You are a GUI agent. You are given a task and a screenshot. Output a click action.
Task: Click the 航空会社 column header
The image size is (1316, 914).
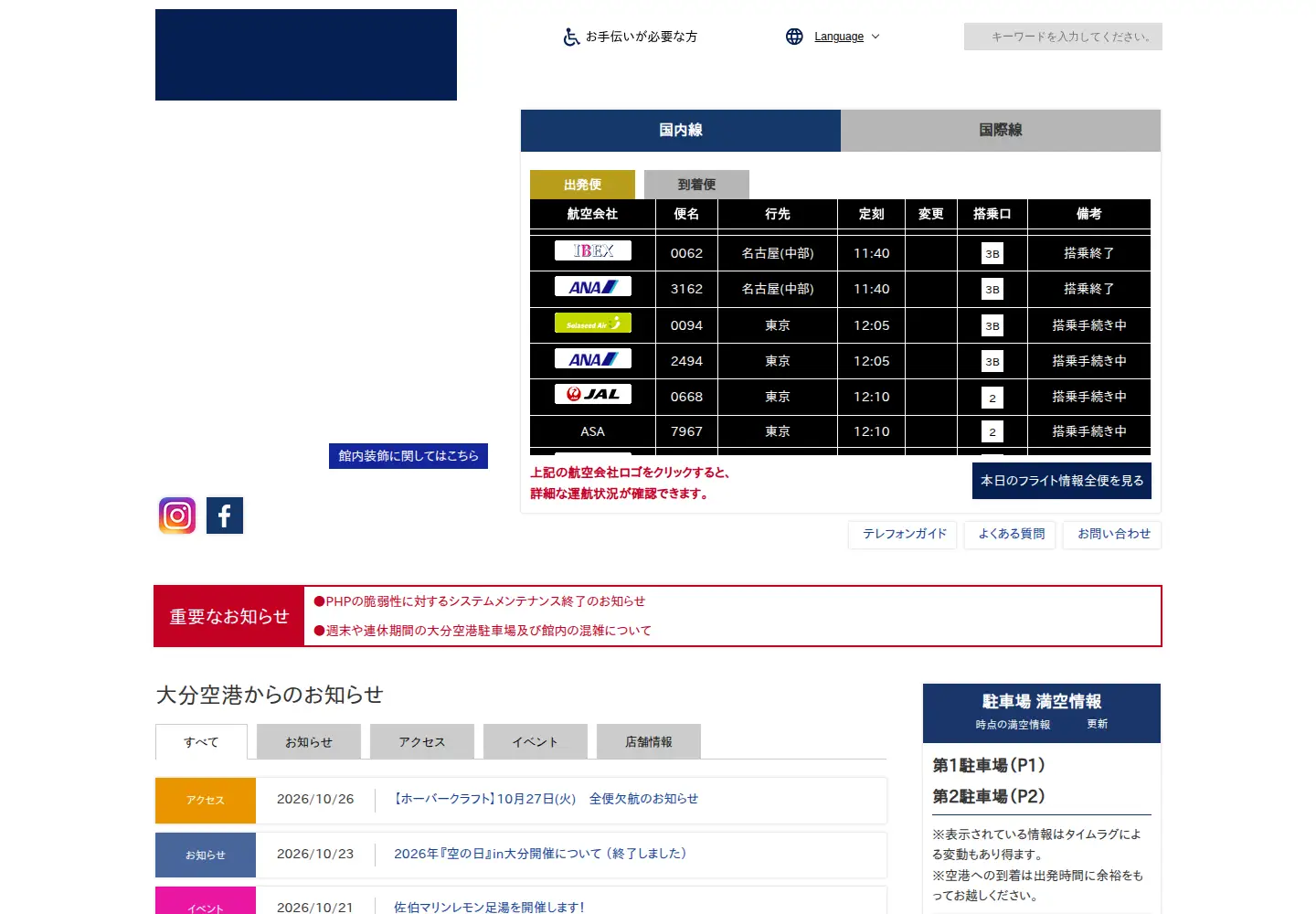point(592,214)
